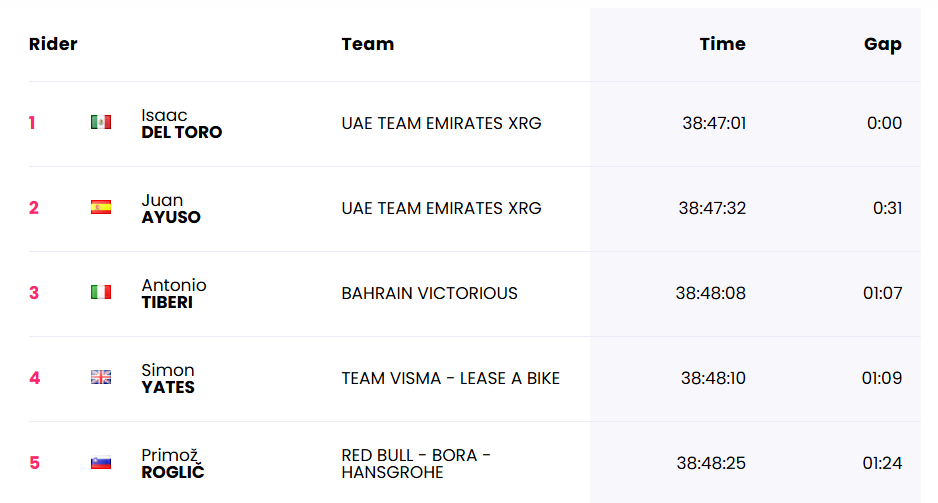Sort by the Gap column header
Image resolution: width=938 pixels, height=503 pixels.
(883, 45)
